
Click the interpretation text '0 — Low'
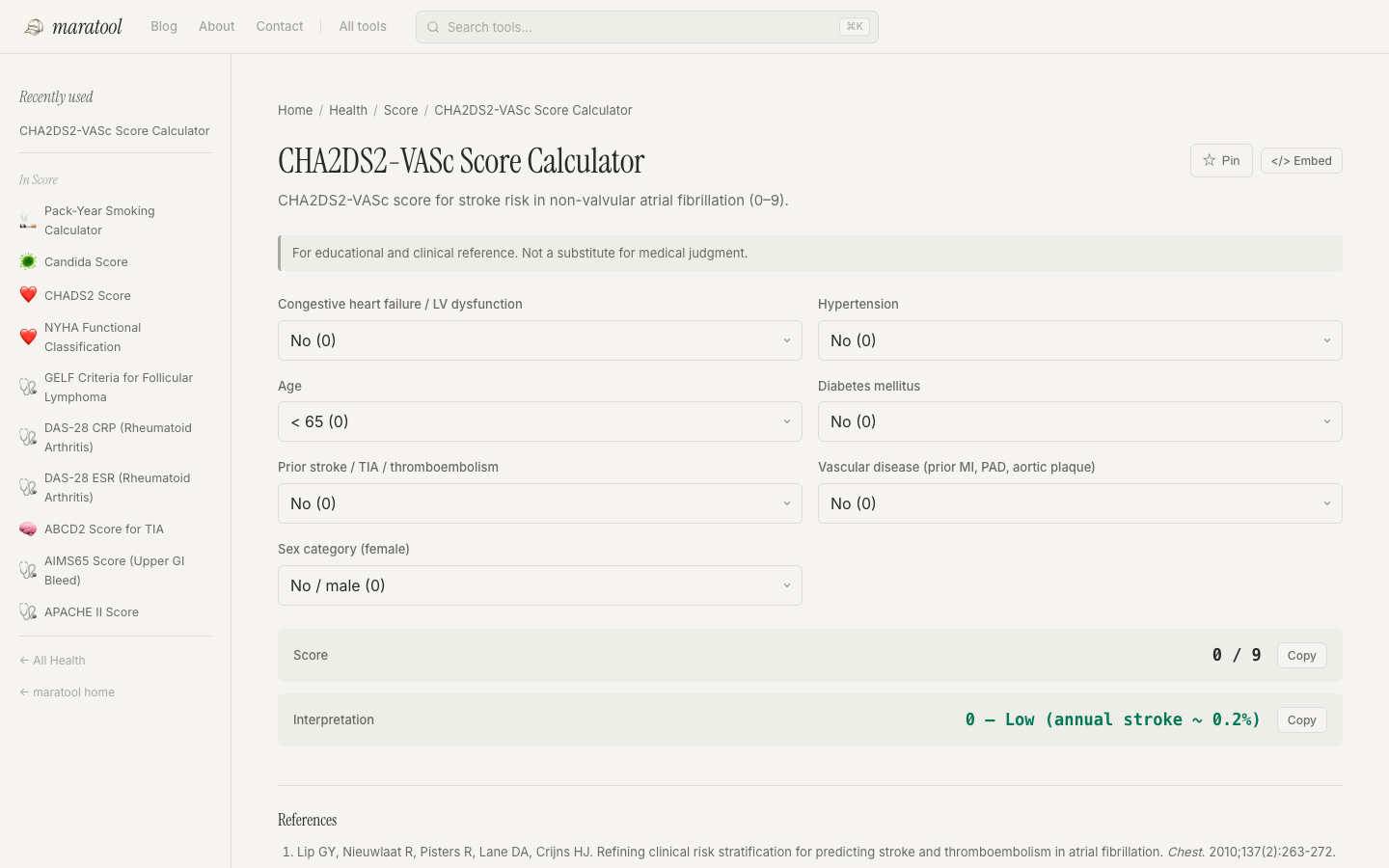[1113, 719]
